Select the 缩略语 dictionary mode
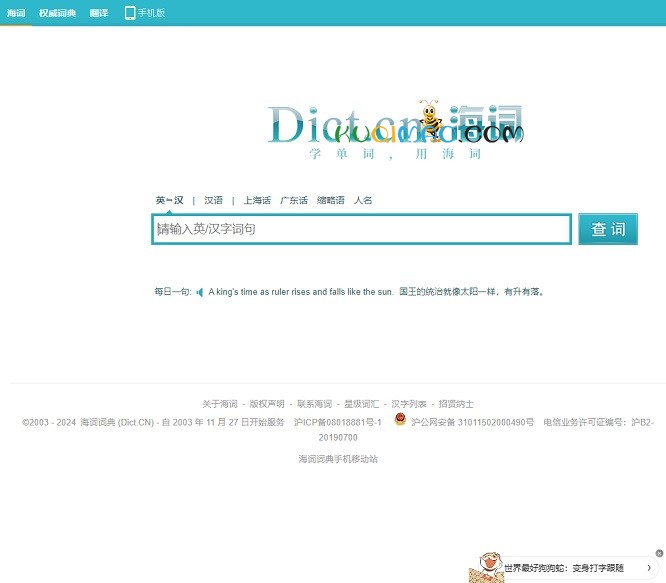Screen dimensions: 666x583 330,200
